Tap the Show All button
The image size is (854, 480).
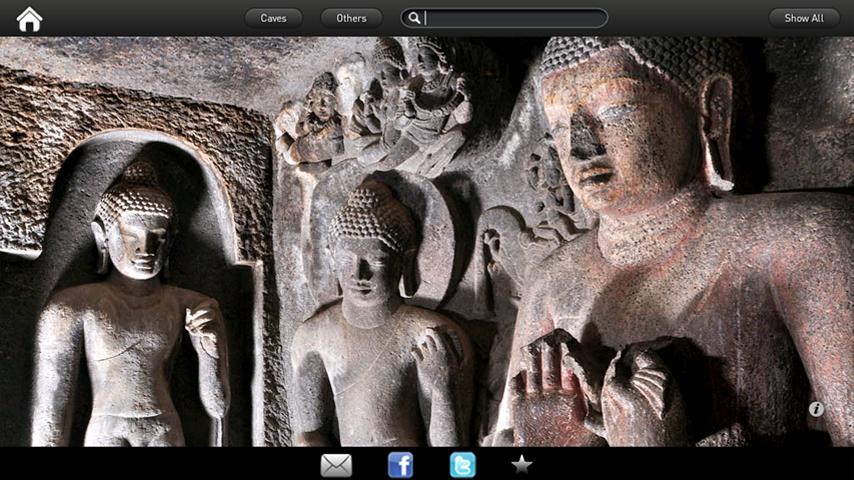click(x=804, y=19)
